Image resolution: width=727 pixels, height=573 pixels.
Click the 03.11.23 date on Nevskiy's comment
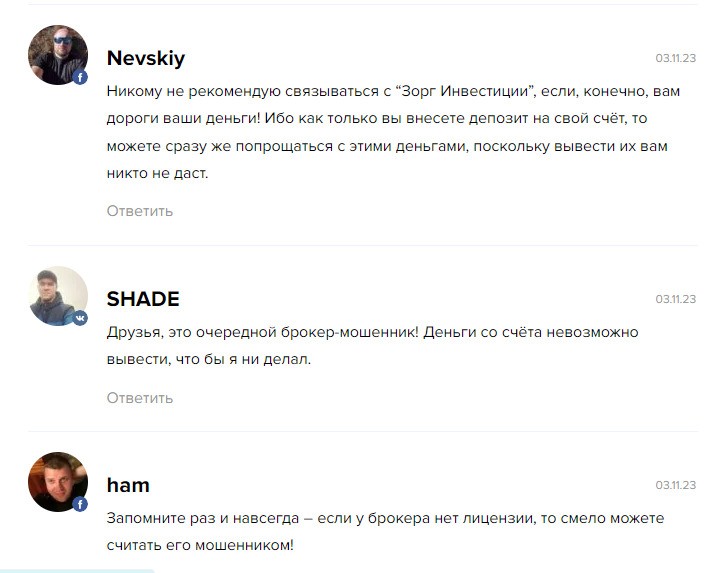click(676, 58)
